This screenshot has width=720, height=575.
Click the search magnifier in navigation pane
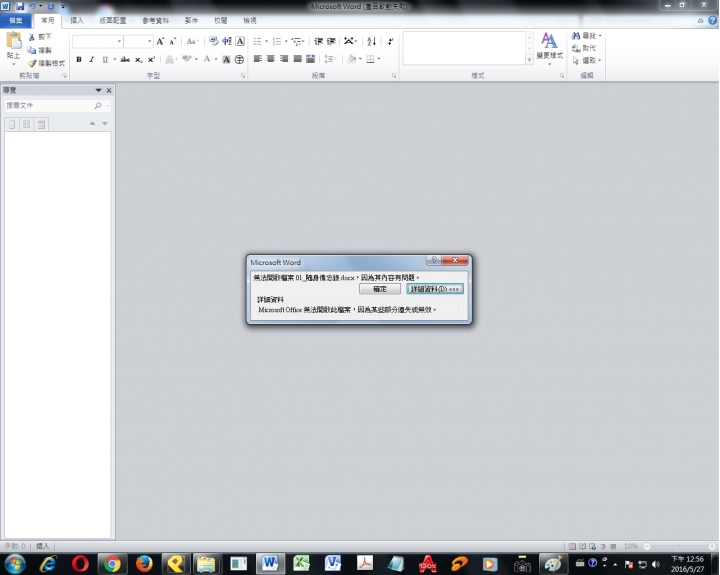tap(98, 106)
